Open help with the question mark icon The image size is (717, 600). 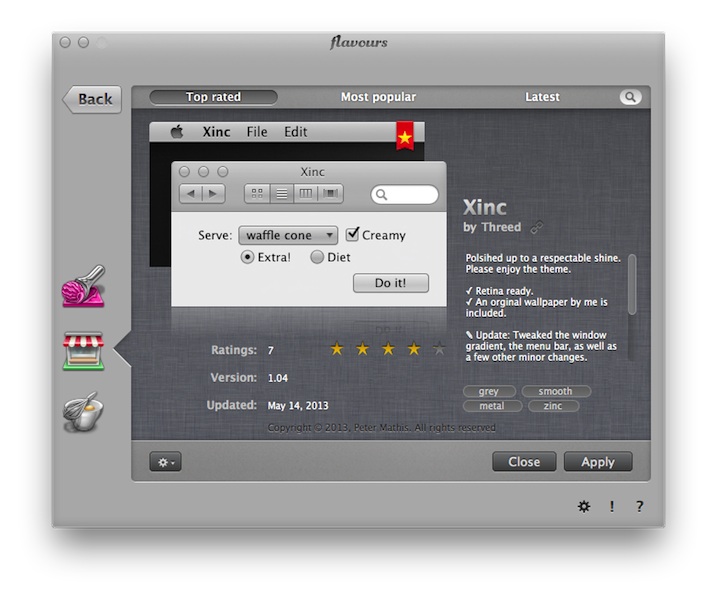(x=639, y=506)
